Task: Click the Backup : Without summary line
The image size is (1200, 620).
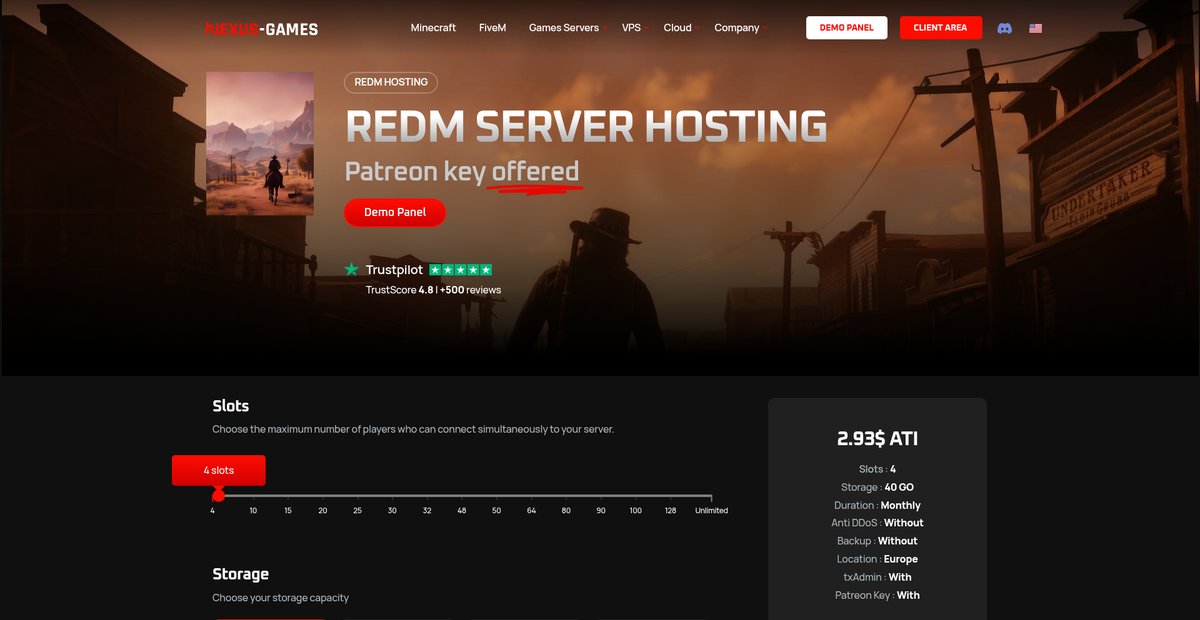Action: (877, 541)
